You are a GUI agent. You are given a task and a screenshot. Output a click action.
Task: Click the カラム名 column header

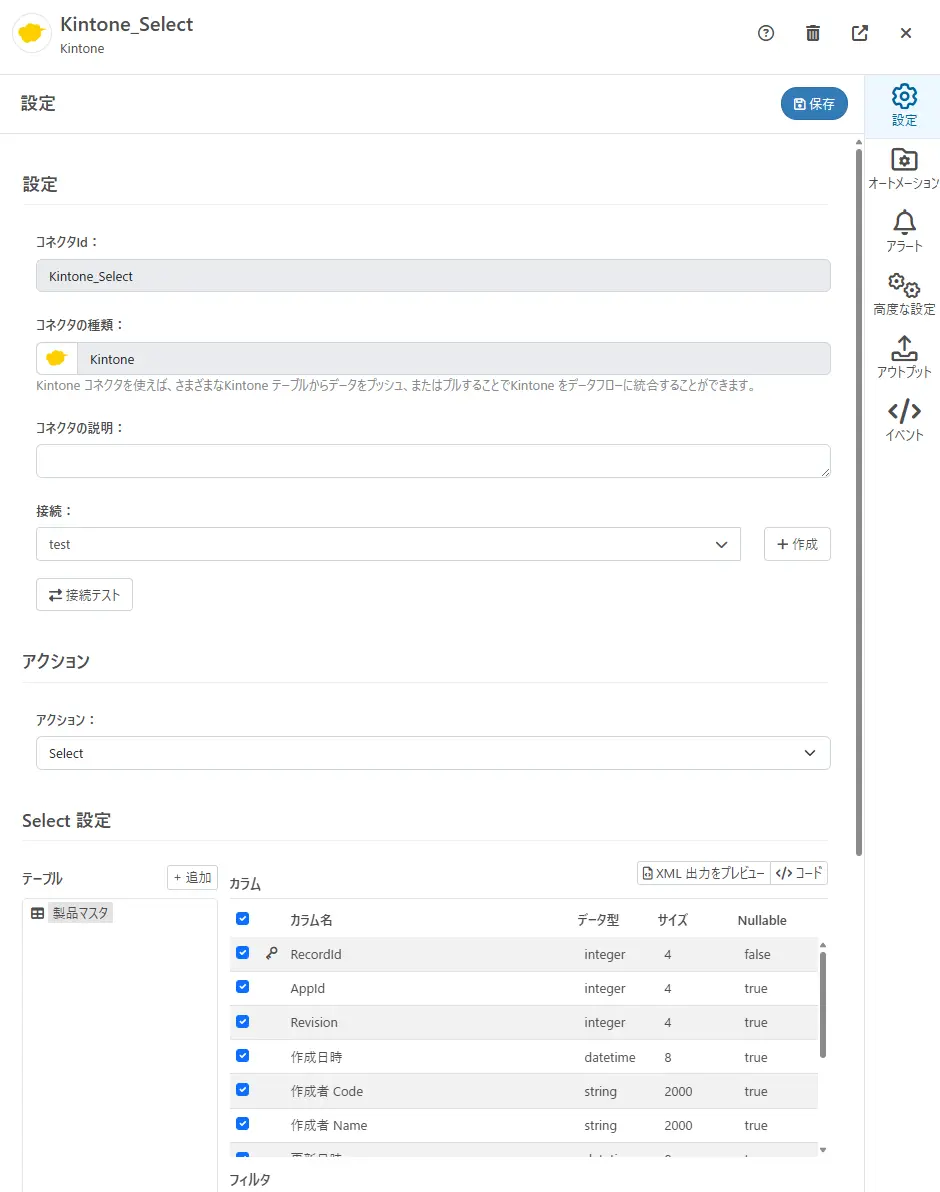point(311,920)
